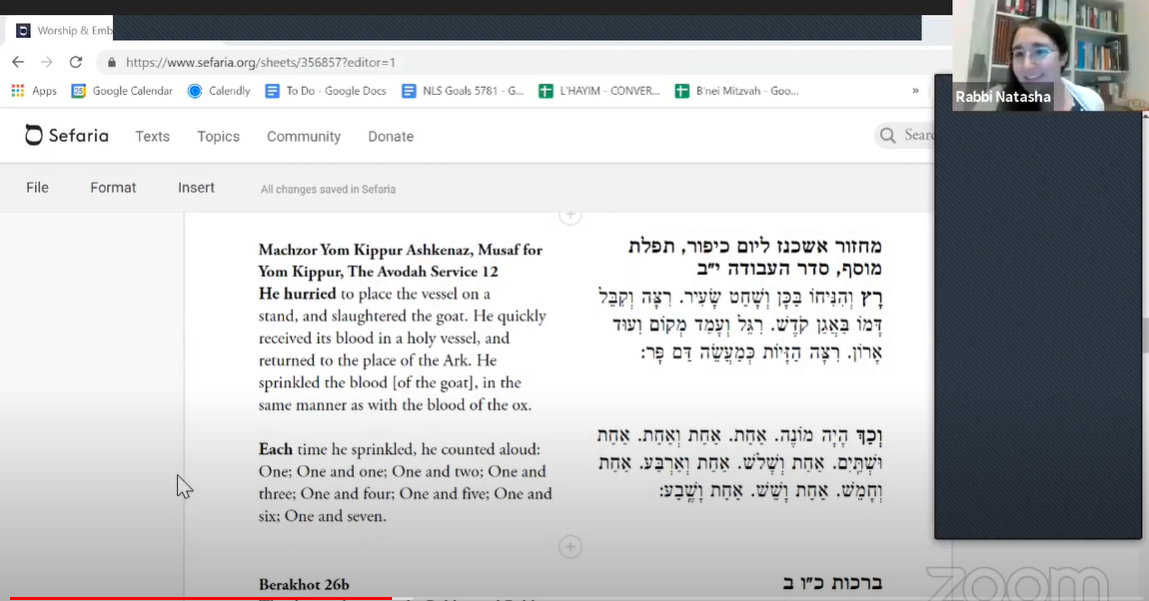
Task: Click the sefaria.org URL address field
Action: [260, 62]
